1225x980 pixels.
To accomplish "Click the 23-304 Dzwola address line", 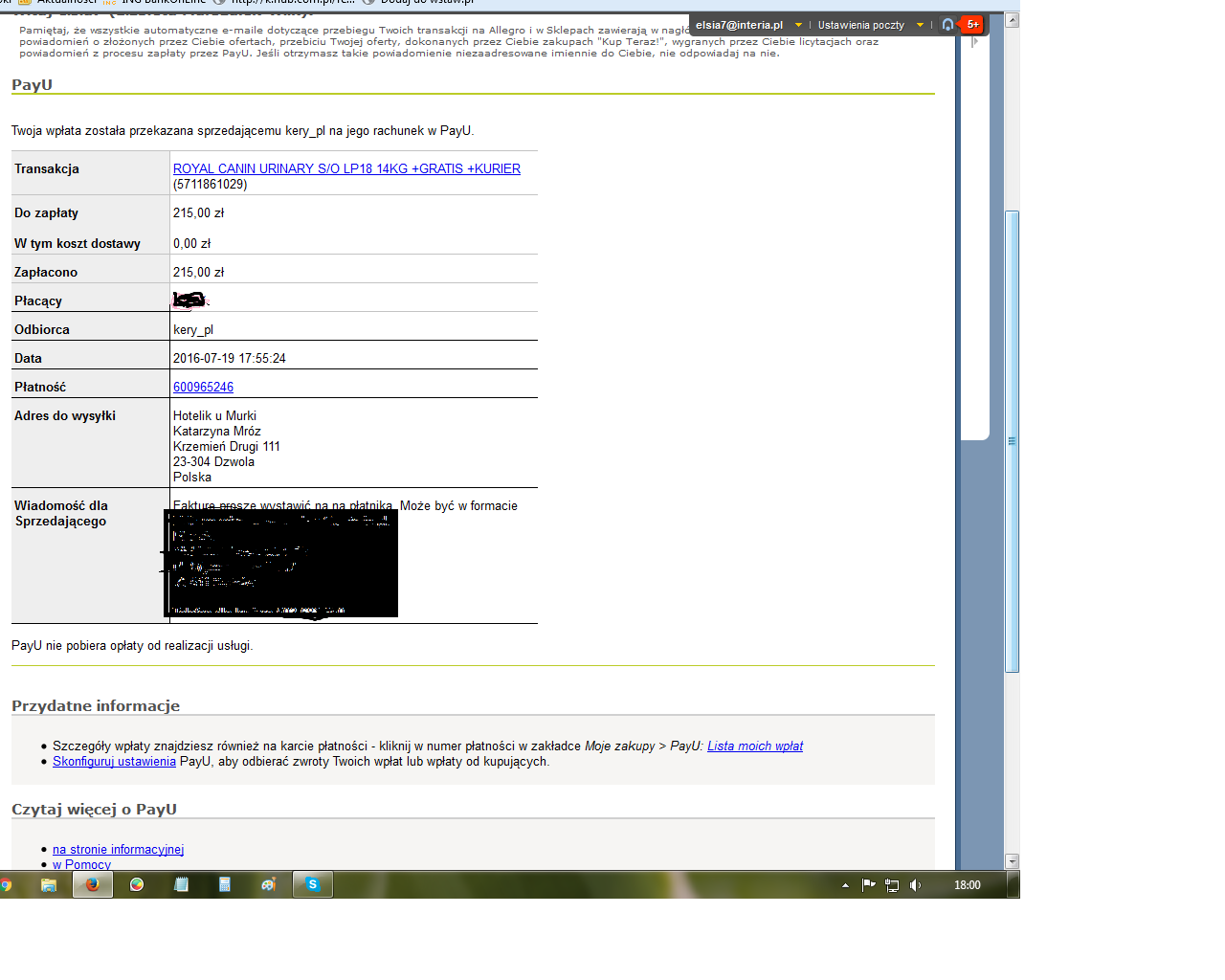I will point(214,461).
